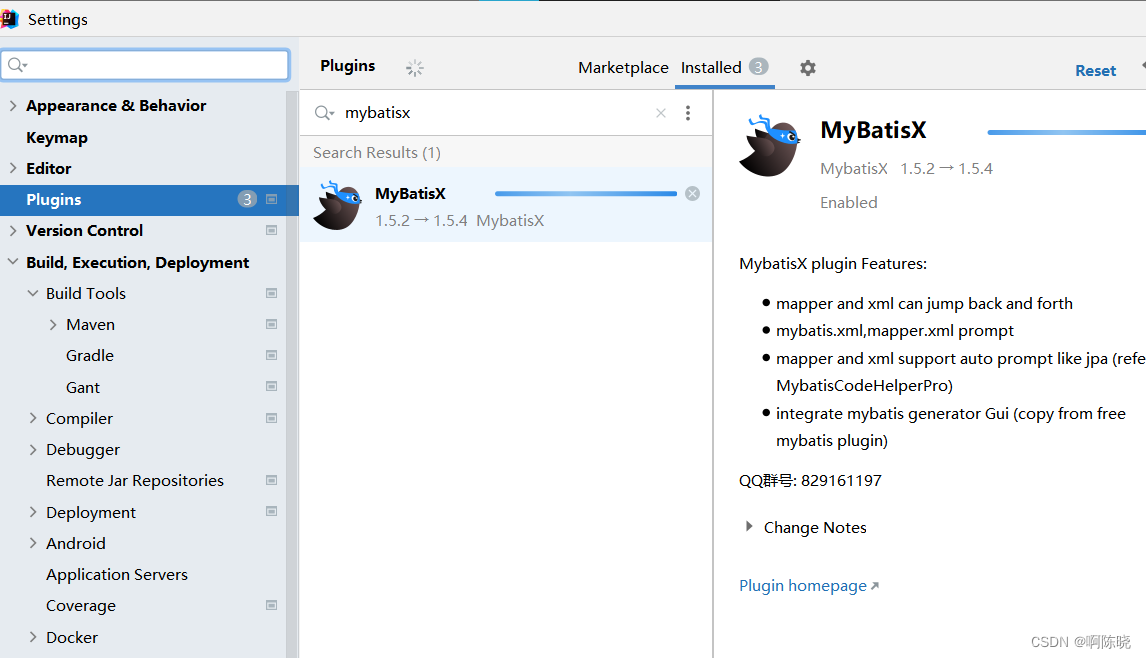This screenshot has width=1146, height=658.
Task: Open Keymap settings
Action: (x=57, y=137)
